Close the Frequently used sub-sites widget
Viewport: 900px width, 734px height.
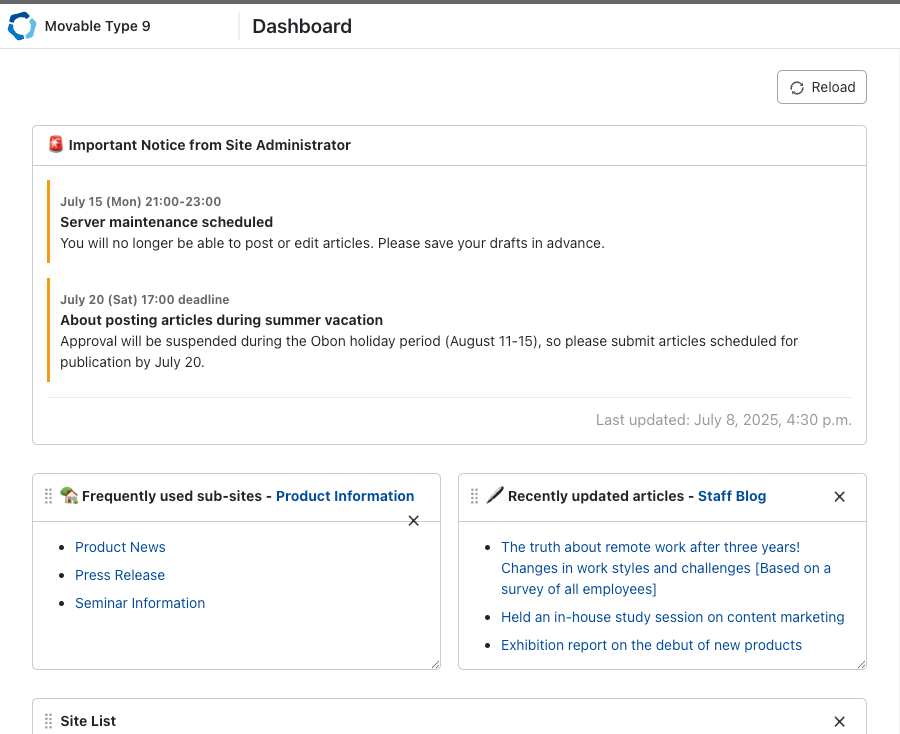[x=414, y=521]
